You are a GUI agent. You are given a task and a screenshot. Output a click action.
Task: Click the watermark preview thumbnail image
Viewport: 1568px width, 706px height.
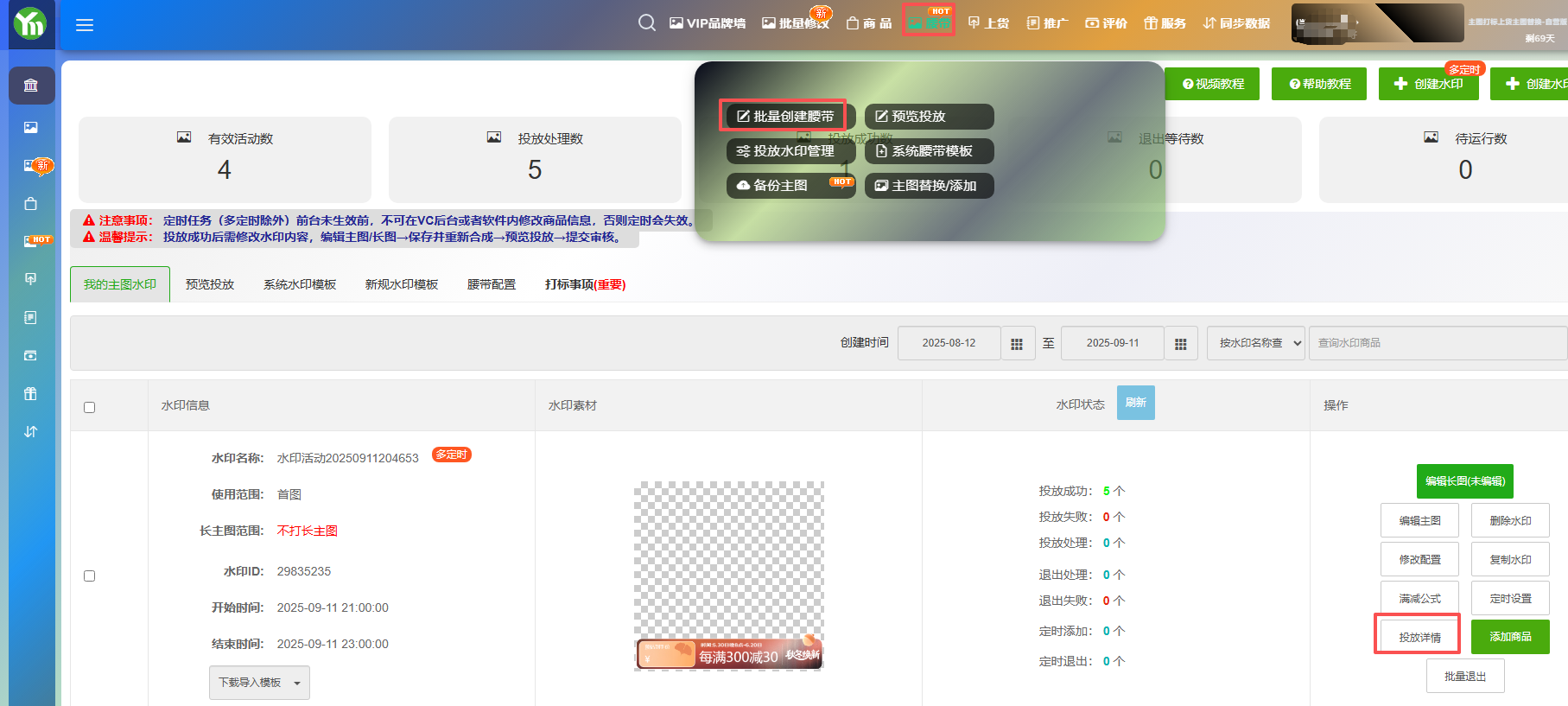[728, 576]
